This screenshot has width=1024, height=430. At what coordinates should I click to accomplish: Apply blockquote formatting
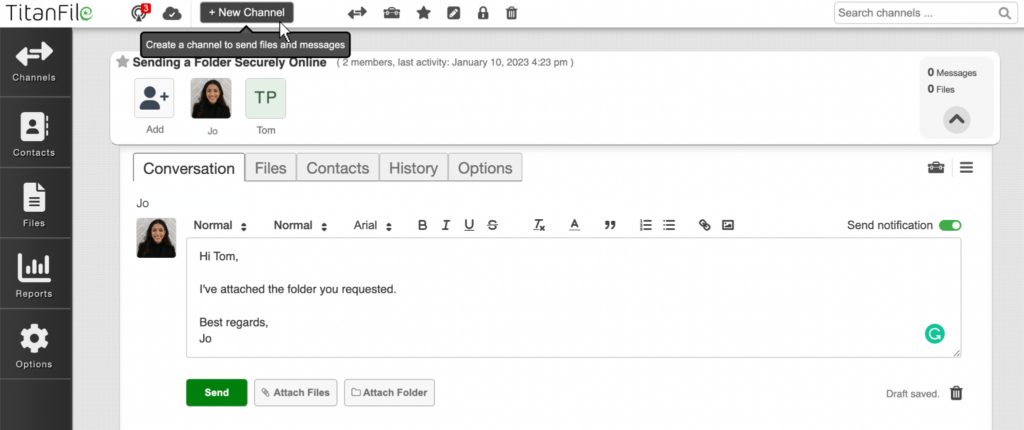click(610, 225)
